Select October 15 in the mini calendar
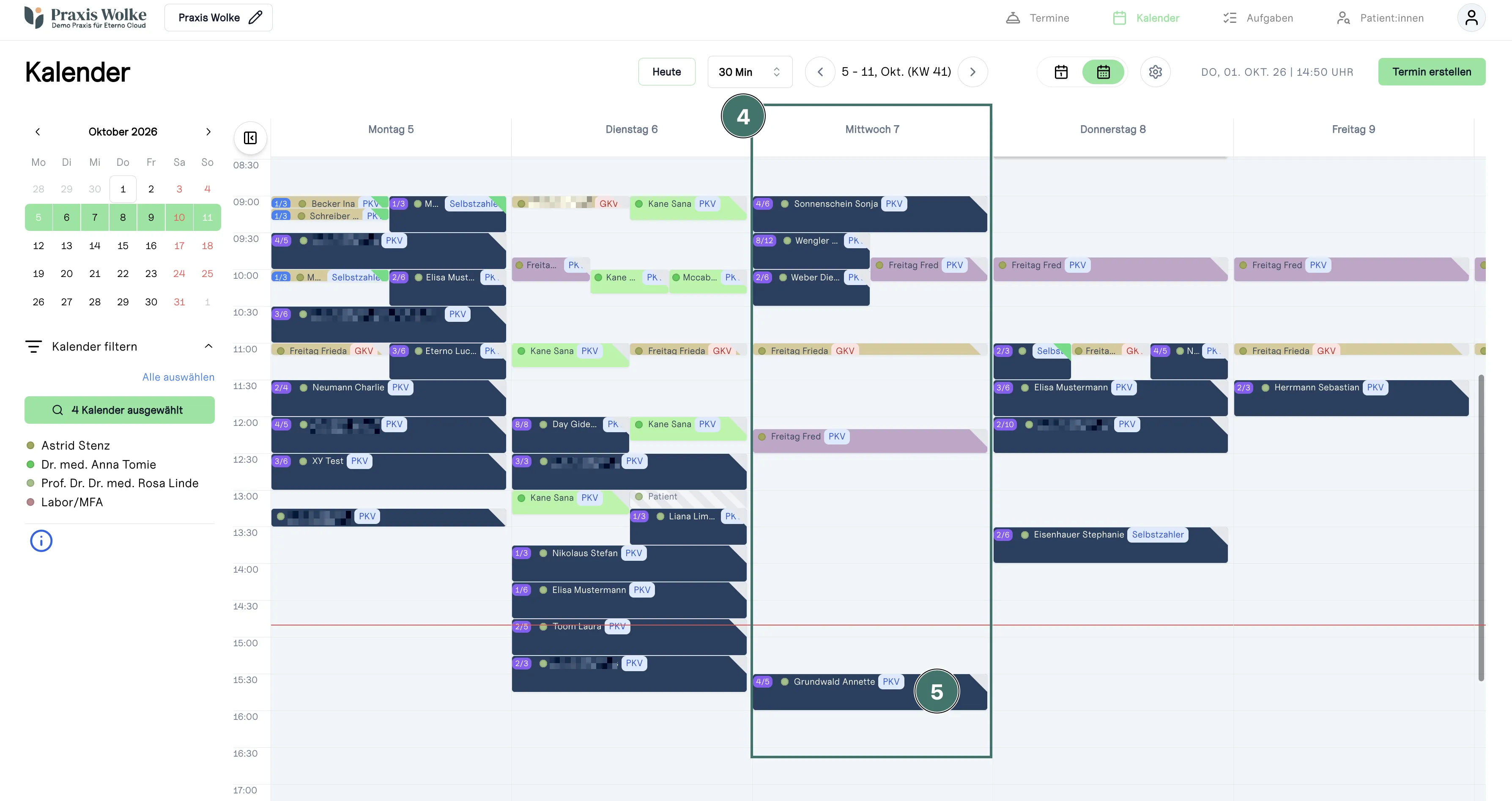 click(x=123, y=245)
